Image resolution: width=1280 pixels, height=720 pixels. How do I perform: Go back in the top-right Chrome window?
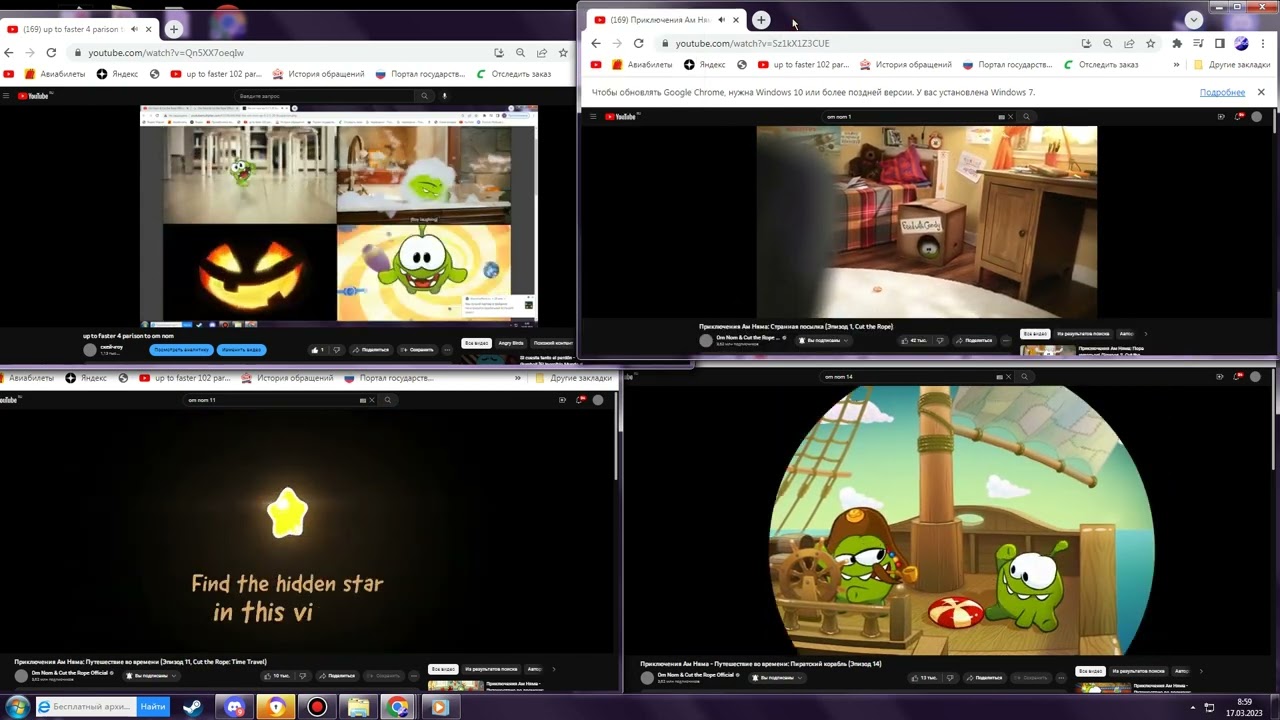tap(596, 43)
